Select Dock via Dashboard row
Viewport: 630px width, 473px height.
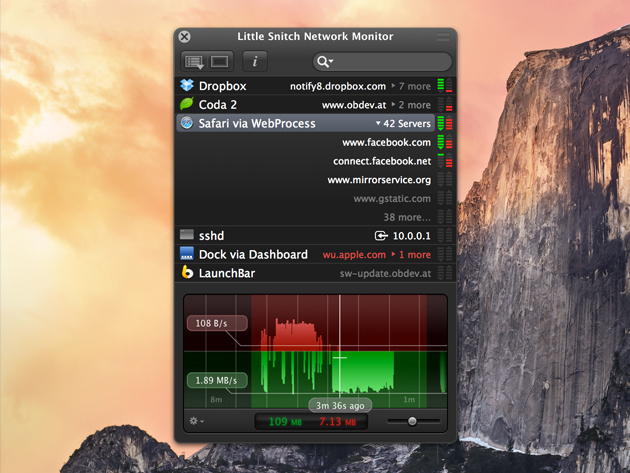click(x=315, y=254)
